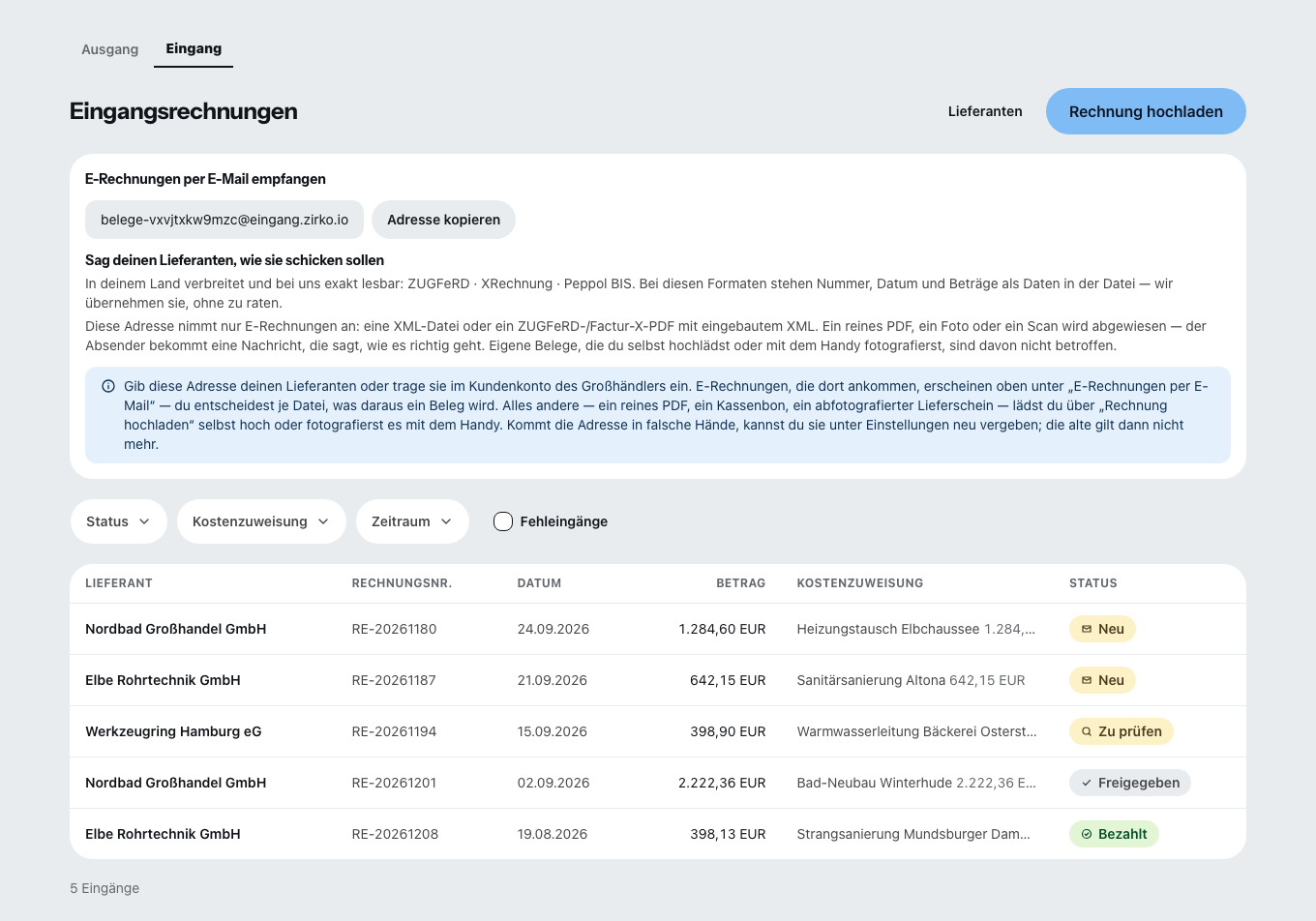Click date 02.09.2026
Viewport: 1316px width, 921px height.
pyautogui.click(x=553, y=783)
